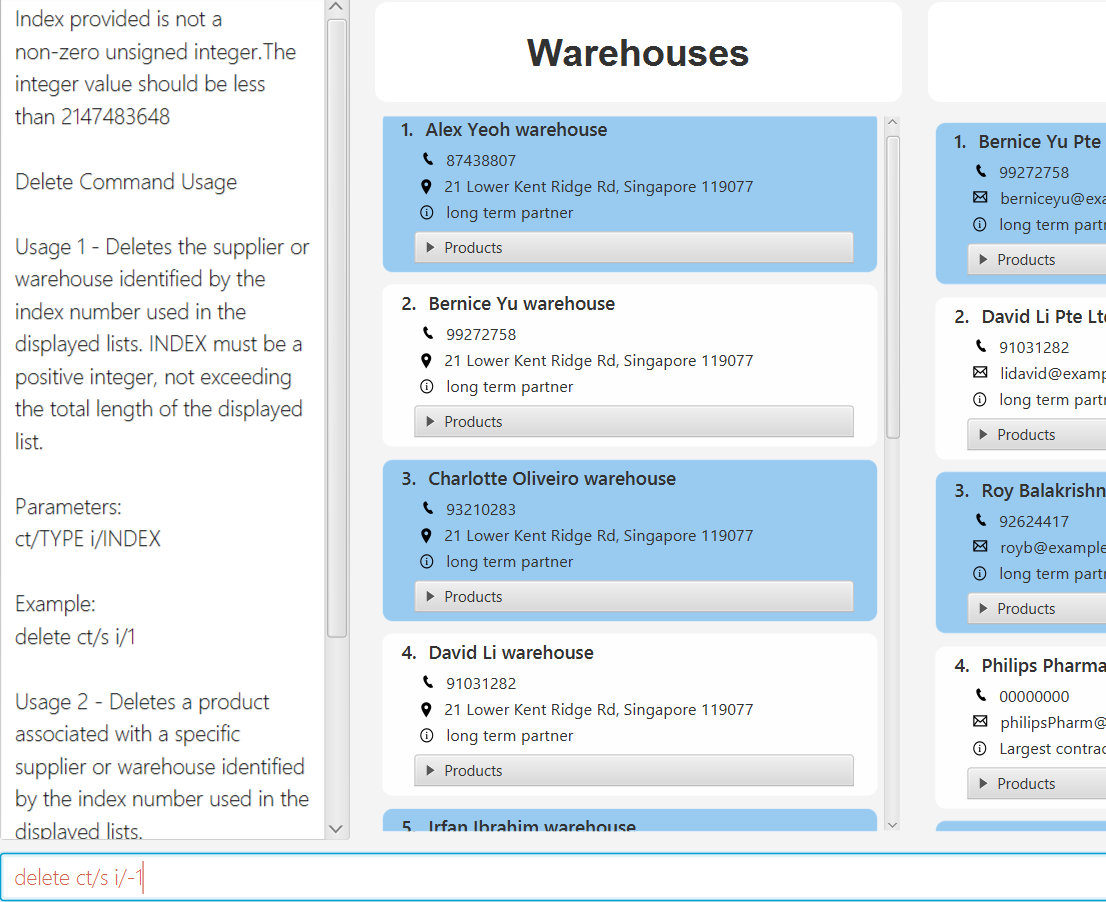This screenshot has height=902, width=1106.
Task: Expand Products of Charlotte Oliveiro warehouse
Action: point(633,597)
